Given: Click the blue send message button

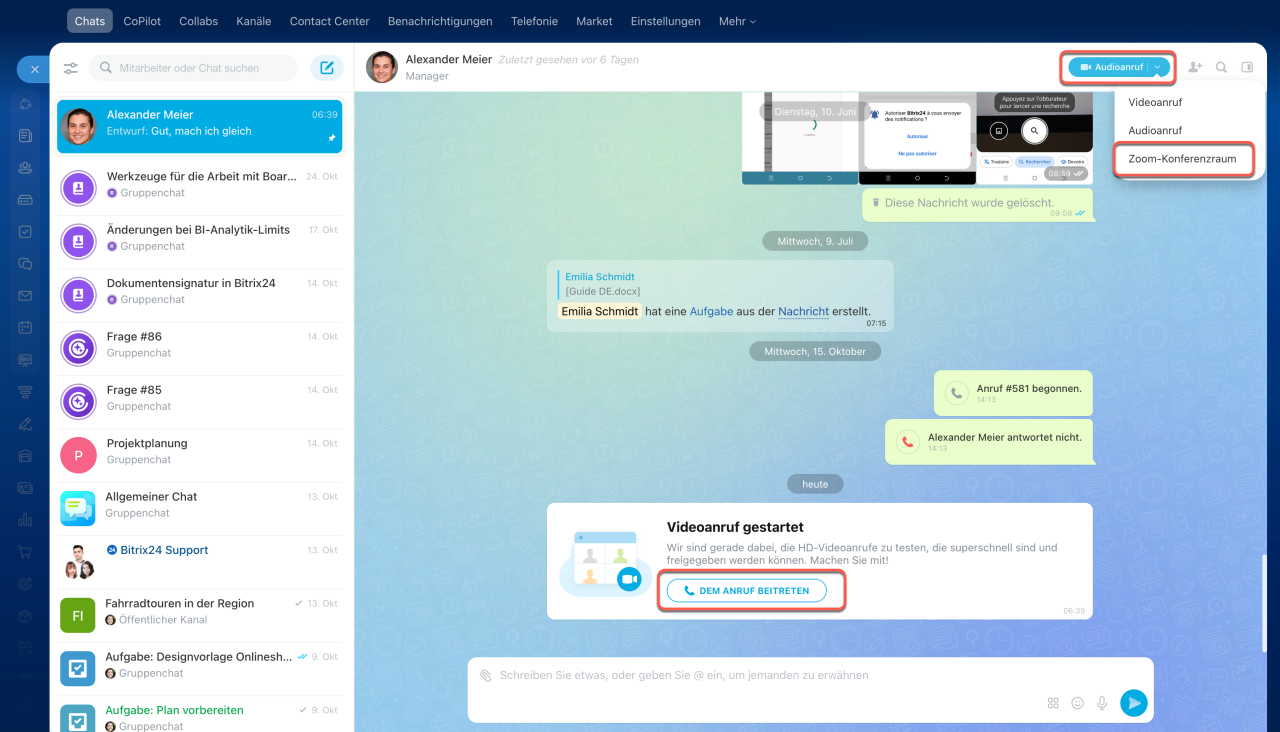Looking at the screenshot, I should click(1133, 703).
